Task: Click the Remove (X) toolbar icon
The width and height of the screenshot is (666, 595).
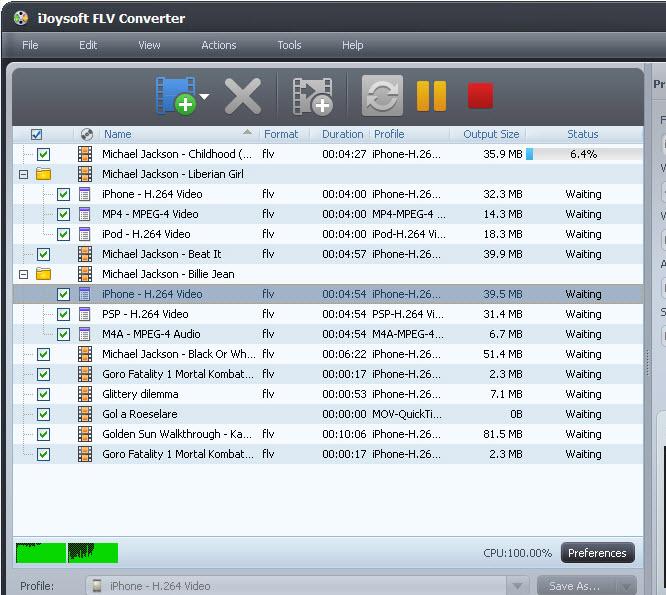Action: click(242, 96)
